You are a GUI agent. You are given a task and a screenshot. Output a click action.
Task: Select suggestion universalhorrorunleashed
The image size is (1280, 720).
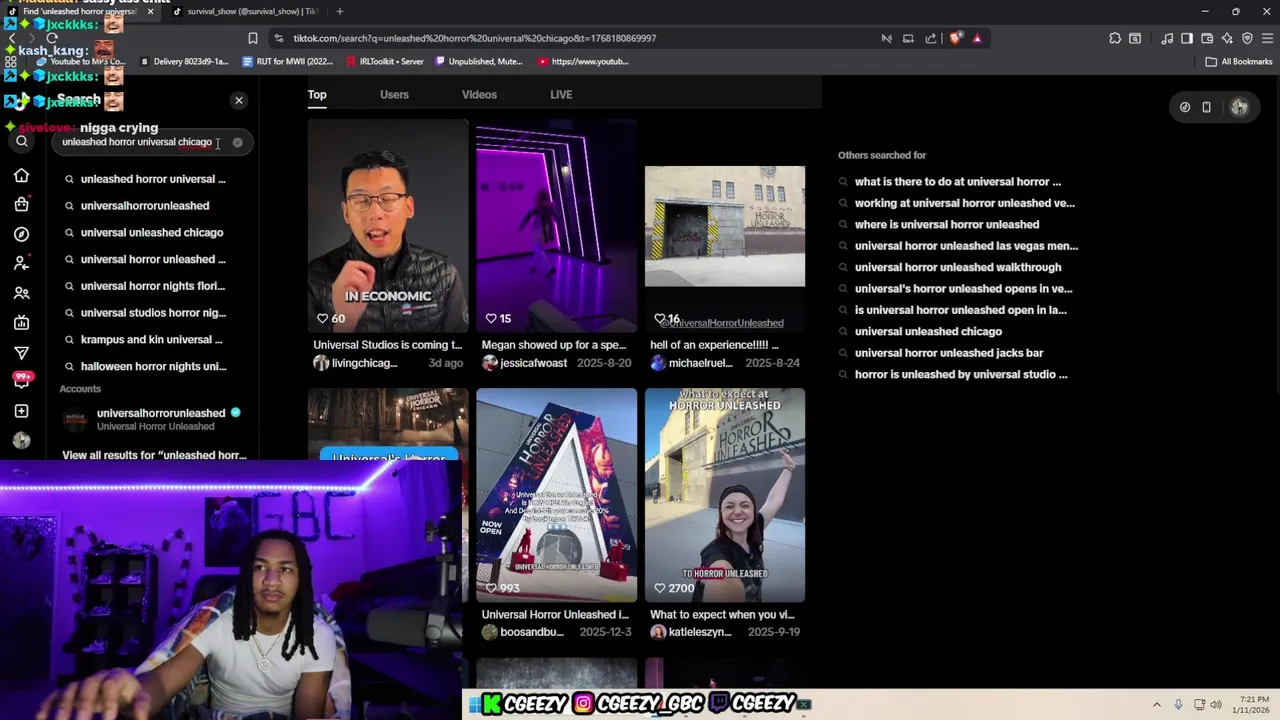click(x=145, y=206)
